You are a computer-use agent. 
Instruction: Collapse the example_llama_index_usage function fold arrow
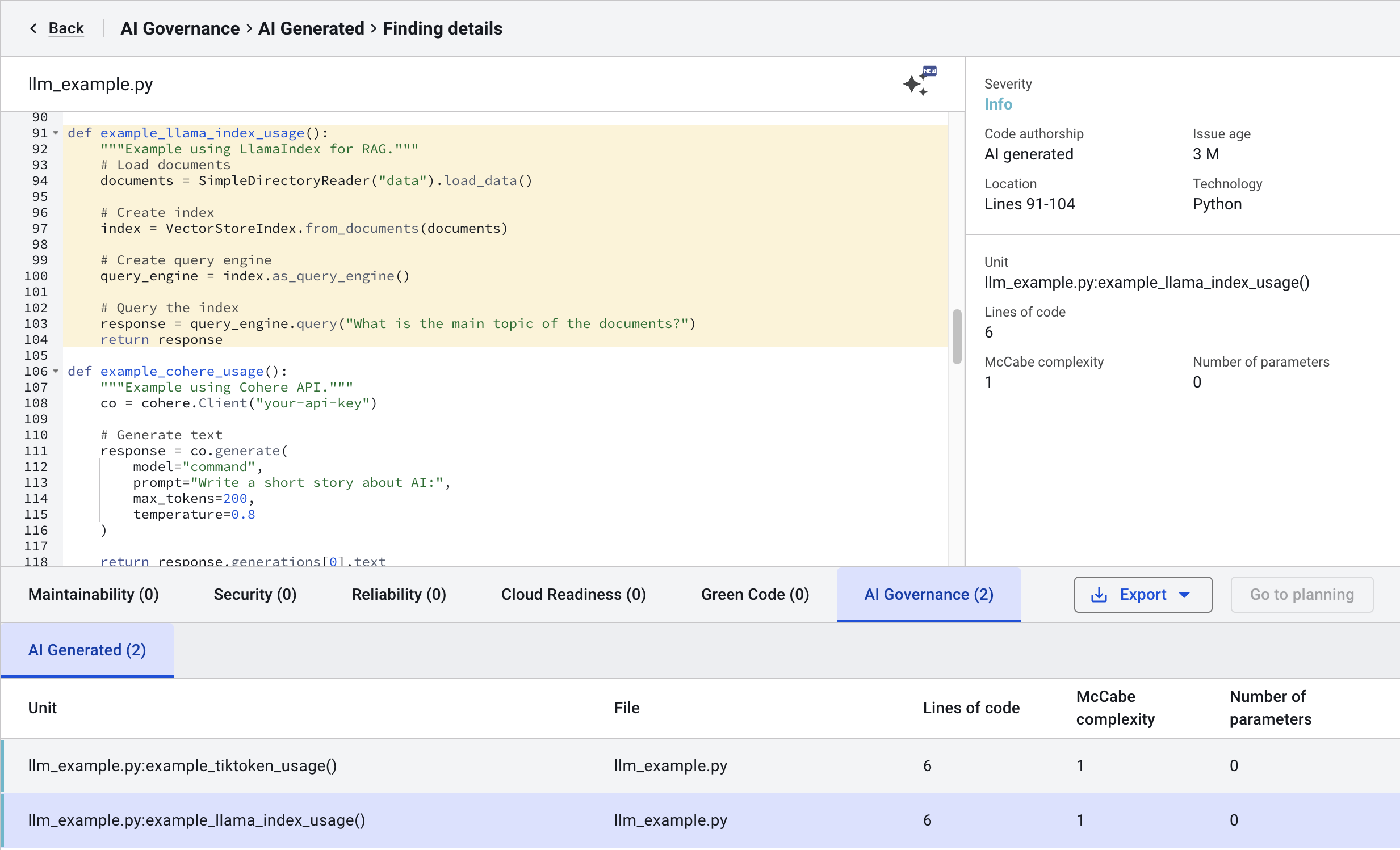click(56, 133)
